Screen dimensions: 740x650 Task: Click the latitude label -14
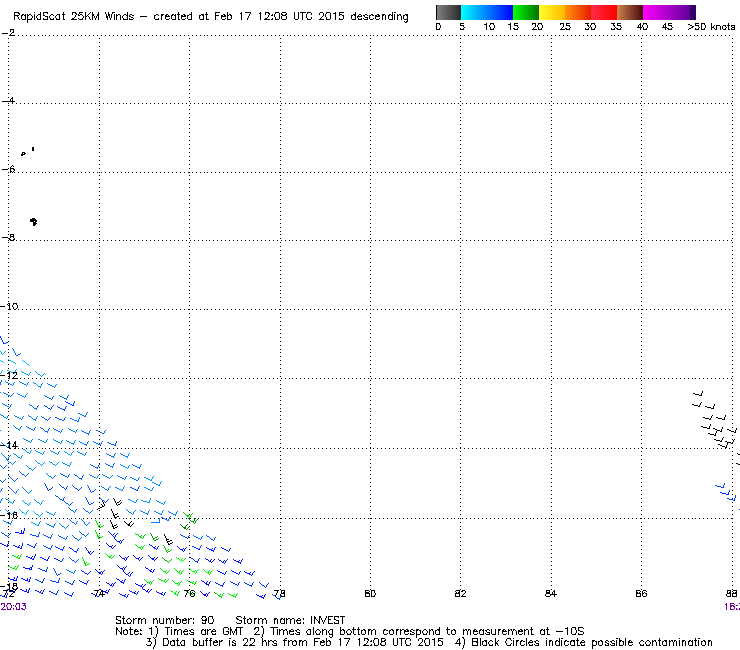tap(9, 445)
